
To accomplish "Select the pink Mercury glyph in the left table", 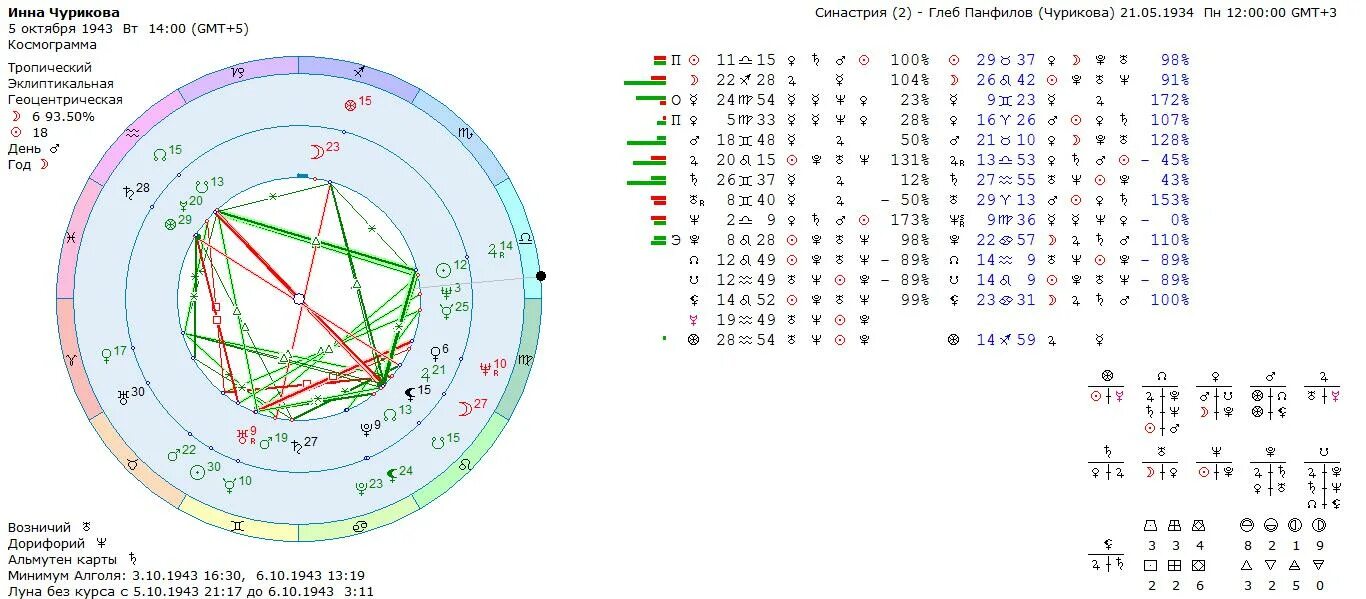I will coord(693,320).
